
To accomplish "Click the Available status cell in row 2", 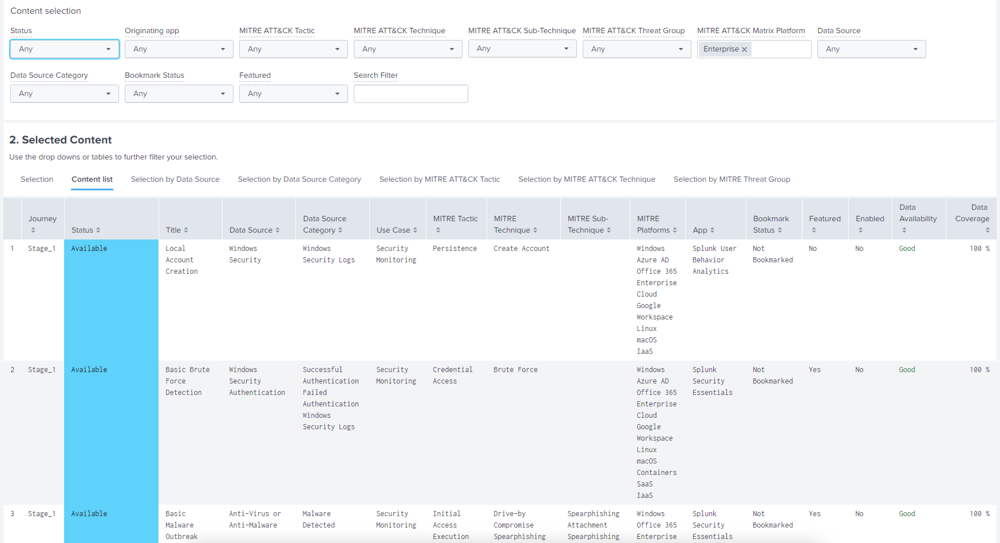I will (111, 433).
